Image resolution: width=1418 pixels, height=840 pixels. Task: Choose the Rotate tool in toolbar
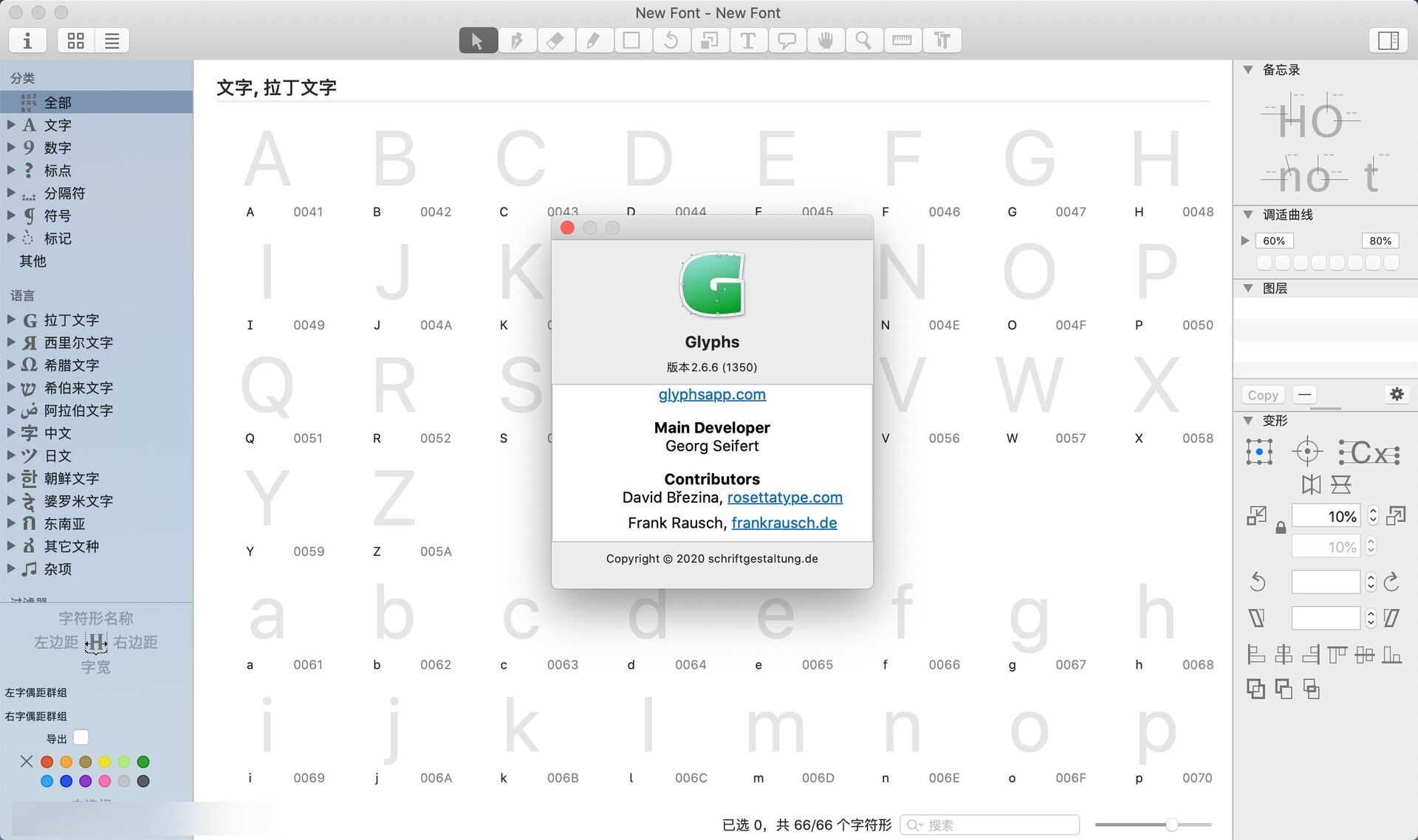point(671,41)
